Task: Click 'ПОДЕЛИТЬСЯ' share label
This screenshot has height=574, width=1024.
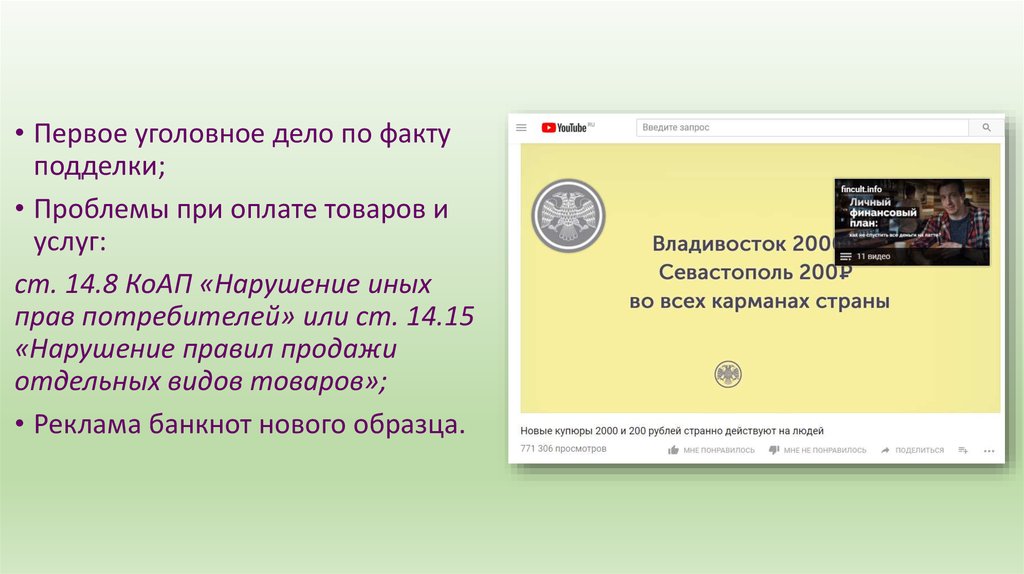Action: point(920,450)
